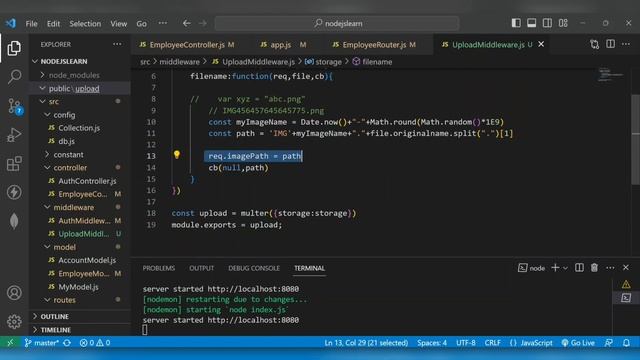
Task: Open editor More Actions ellipsis
Action: click(x=626, y=44)
